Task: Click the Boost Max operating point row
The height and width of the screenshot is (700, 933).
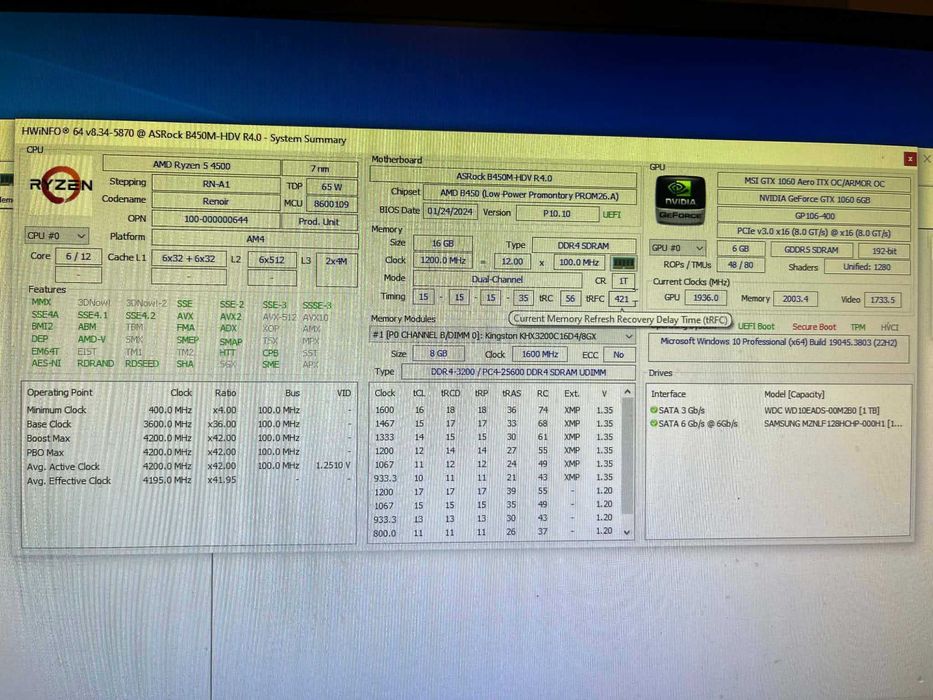Action: pos(188,438)
